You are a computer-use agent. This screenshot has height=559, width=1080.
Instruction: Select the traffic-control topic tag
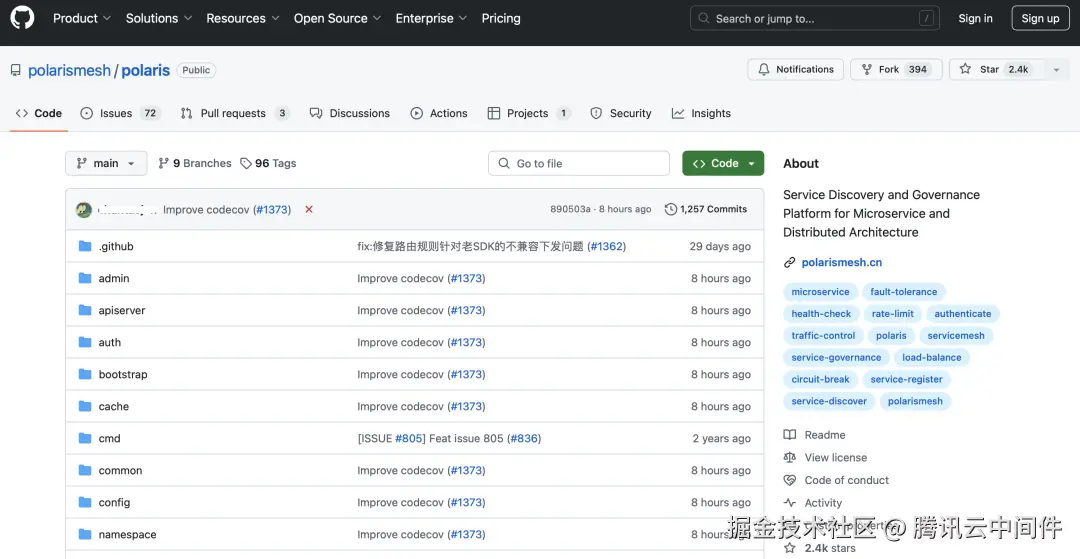pyautogui.click(x=823, y=336)
